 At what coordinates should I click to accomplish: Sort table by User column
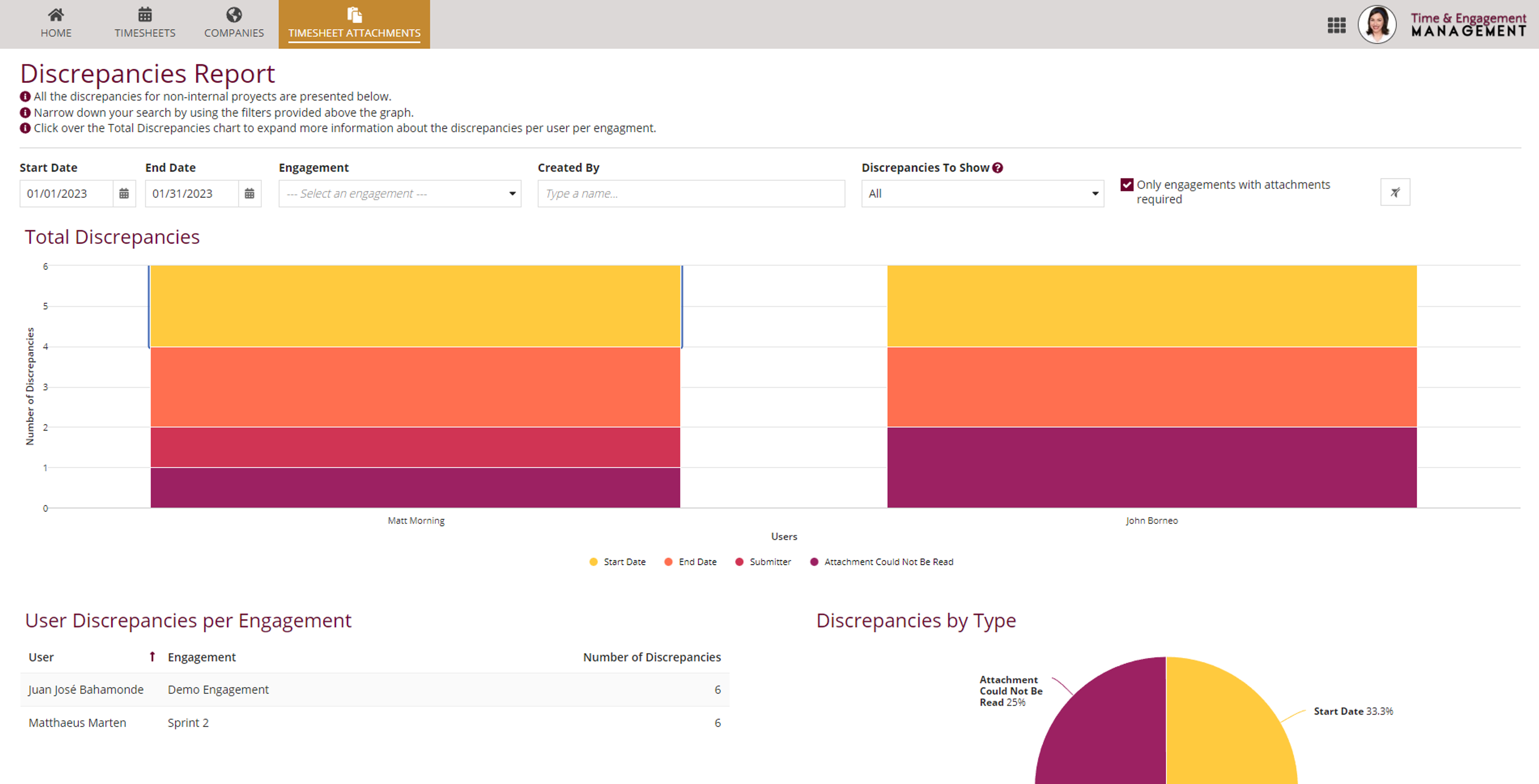pyautogui.click(x=41, y=657)
